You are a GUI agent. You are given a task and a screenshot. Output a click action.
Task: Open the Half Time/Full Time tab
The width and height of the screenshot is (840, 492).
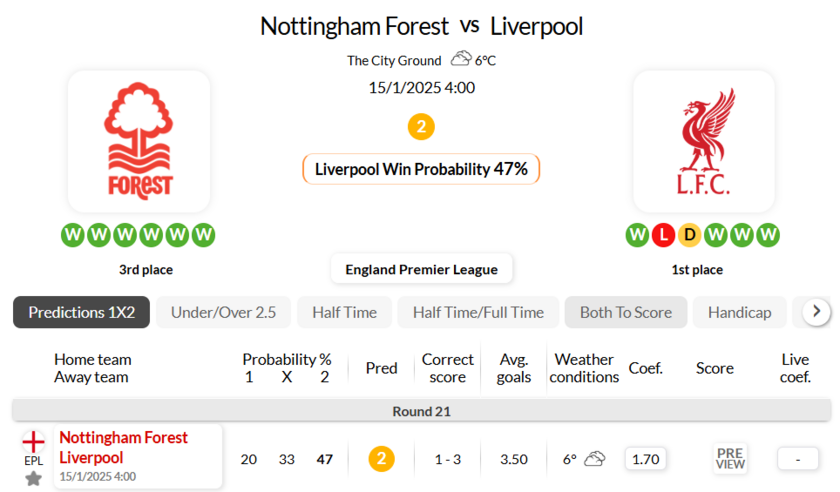pyautogui.click(x=478, y=312)
